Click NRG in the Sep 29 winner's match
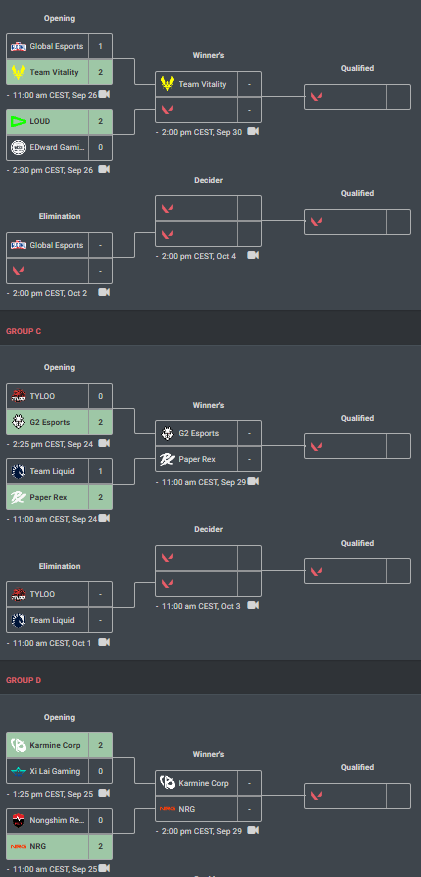Image resolution: width=421 pixels, height=877 pixels. [x=196, y=809]
